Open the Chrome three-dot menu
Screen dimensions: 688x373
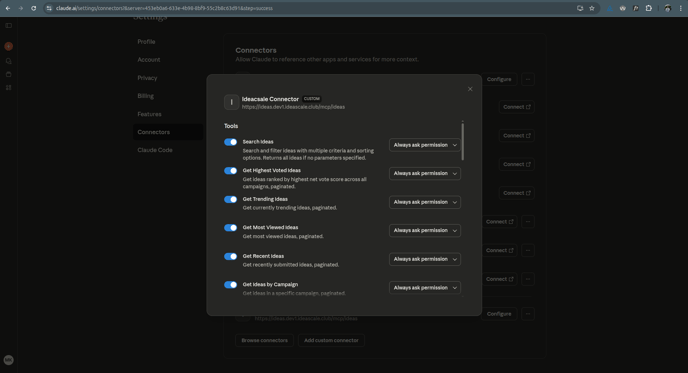681,8
